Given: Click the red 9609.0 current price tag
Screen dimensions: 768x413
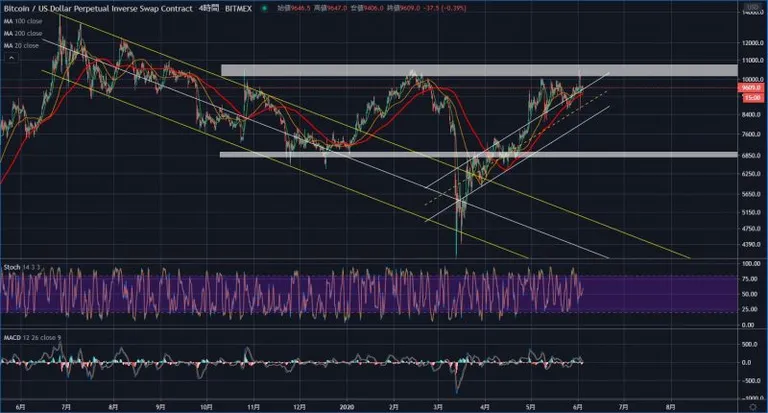Looking at the screenshot, I should [x=751, y=88].
